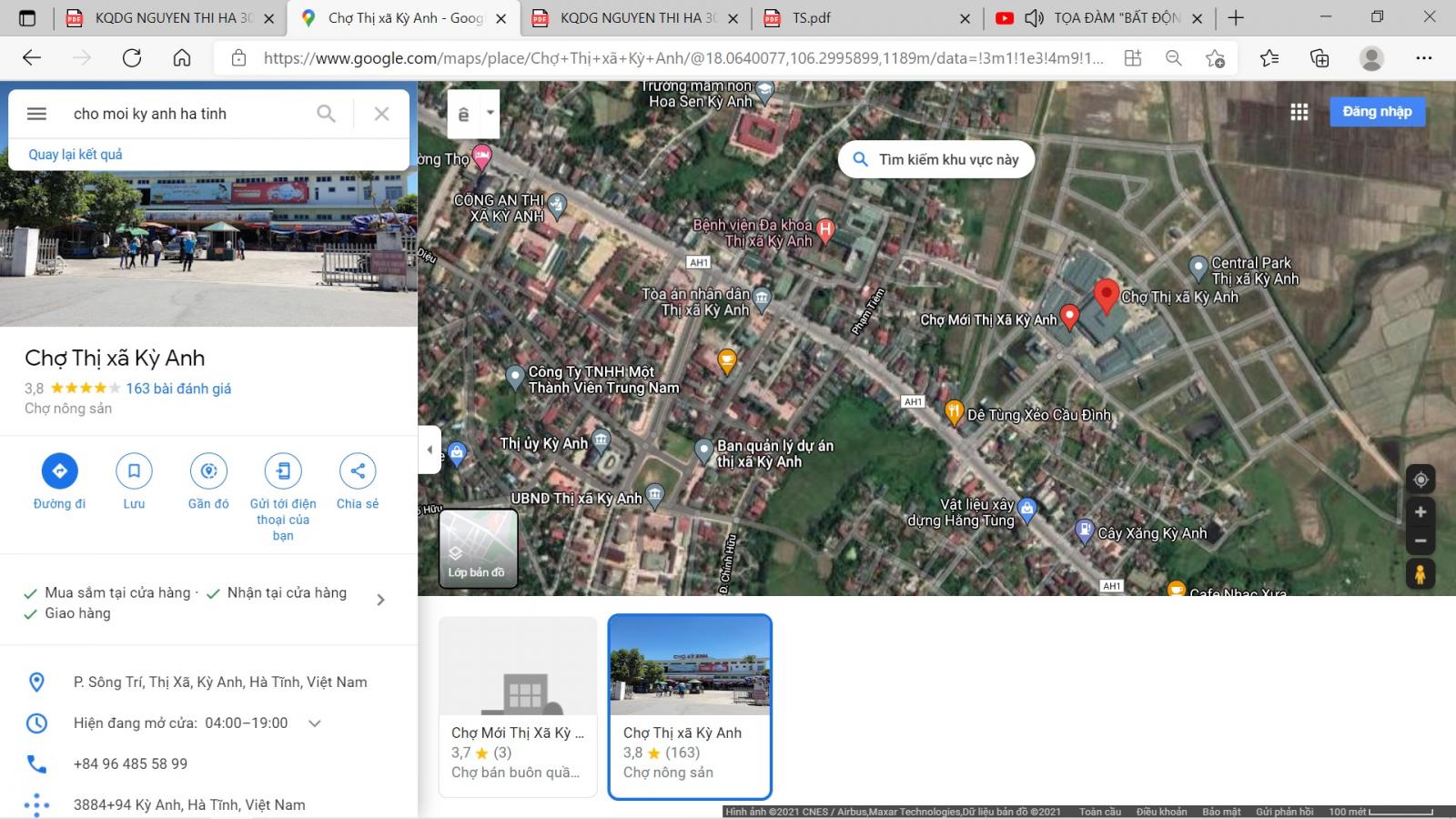Click the phone number +84 96 485 58 99
The image size is (1456, 819).
coord(130,764)
